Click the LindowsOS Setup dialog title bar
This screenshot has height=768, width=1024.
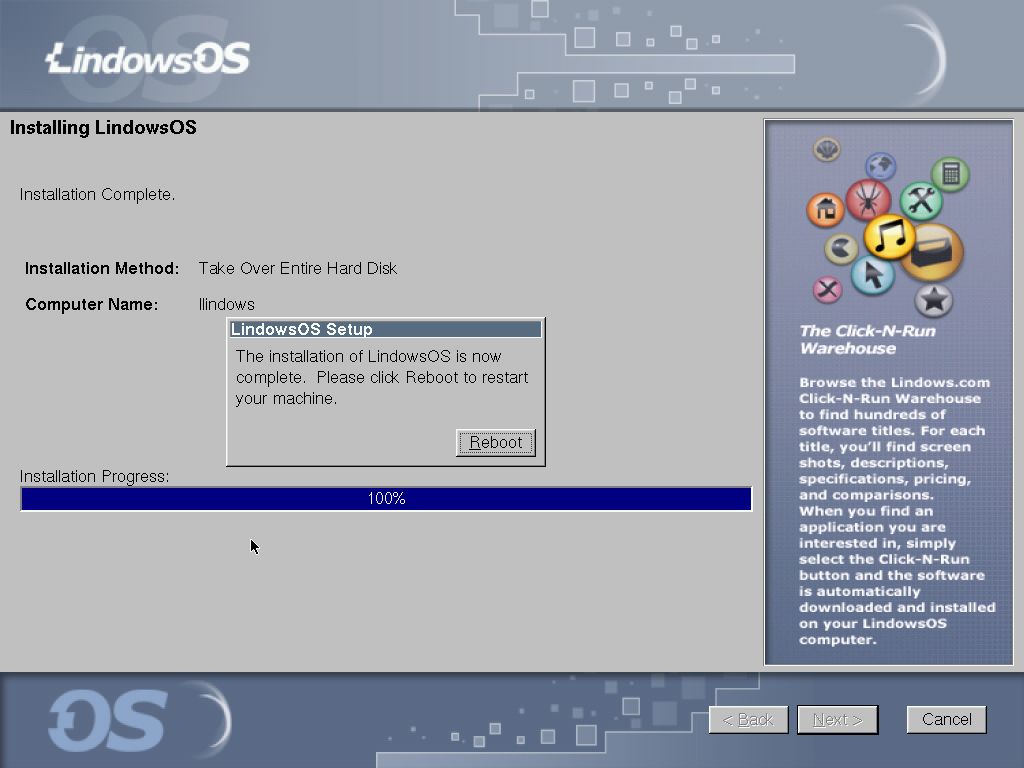(x=385, y=329)
